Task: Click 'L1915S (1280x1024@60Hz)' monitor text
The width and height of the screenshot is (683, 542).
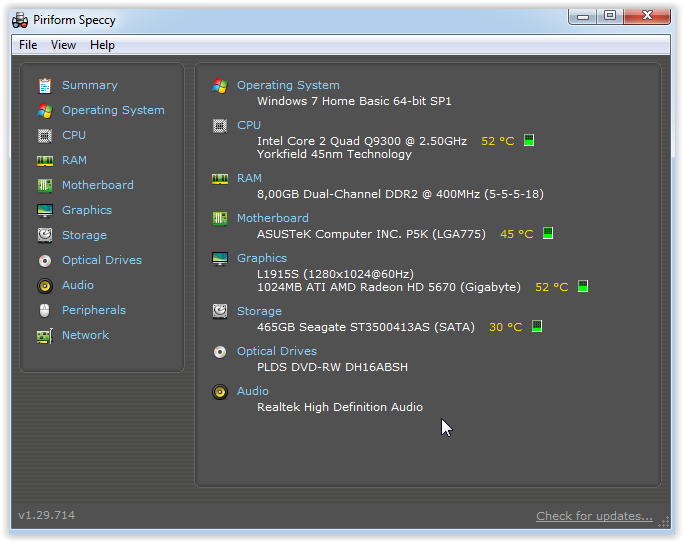Action: [x=335, y=274]
